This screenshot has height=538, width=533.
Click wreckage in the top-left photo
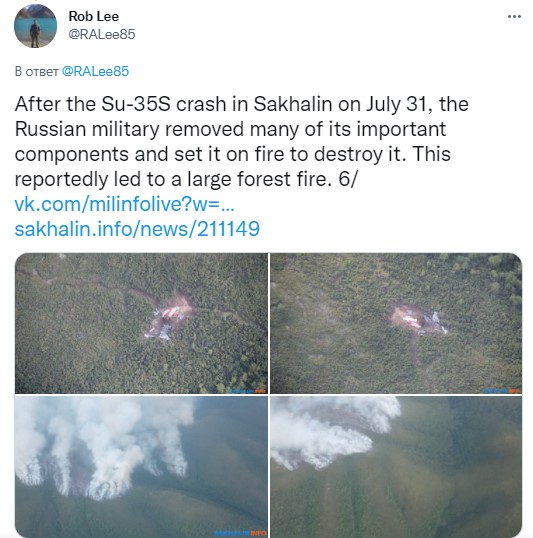coord(167,323)
